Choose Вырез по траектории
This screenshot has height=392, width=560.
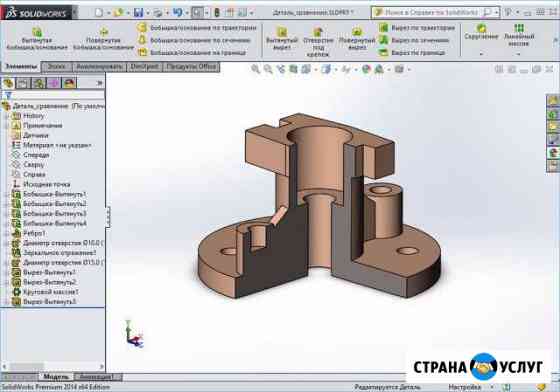click(x=417, y=28)
